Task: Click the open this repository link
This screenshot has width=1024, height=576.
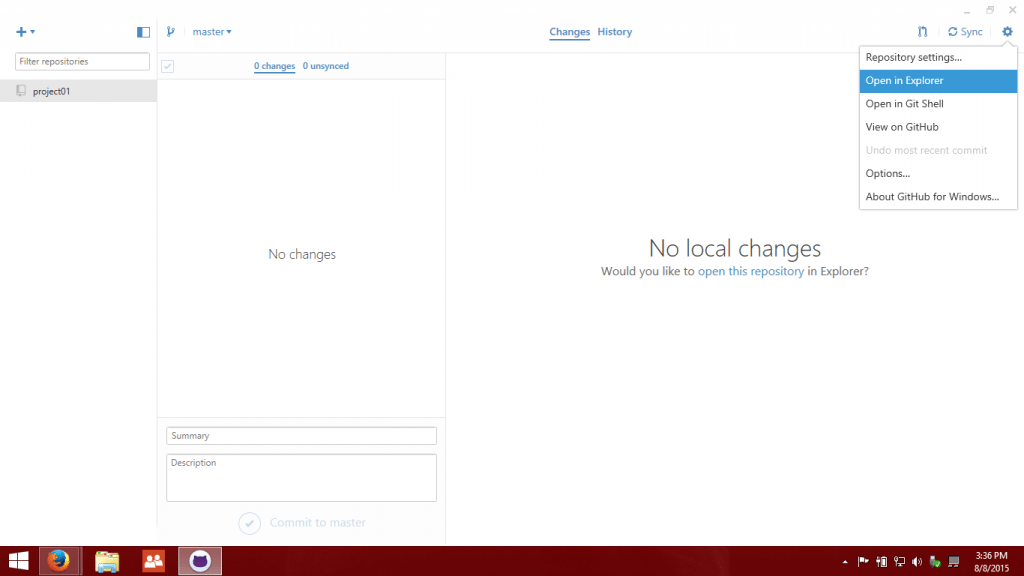Action: [x=750, y=271]
